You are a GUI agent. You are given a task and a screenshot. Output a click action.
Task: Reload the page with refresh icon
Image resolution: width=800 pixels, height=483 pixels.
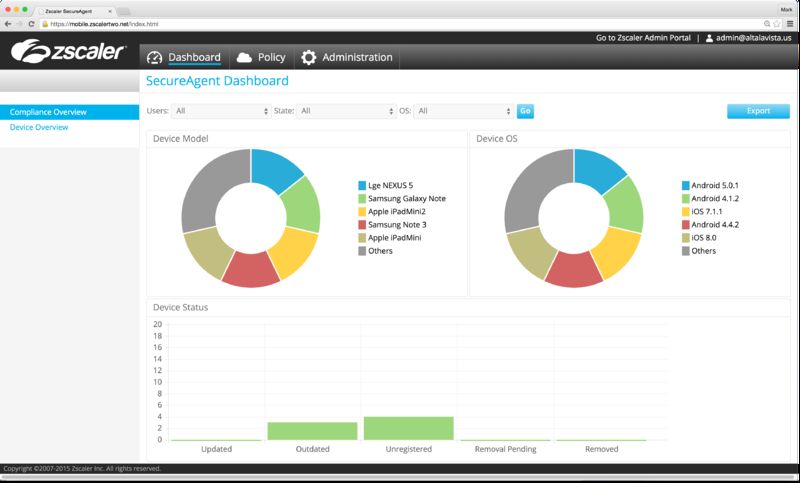click(32, 24)
